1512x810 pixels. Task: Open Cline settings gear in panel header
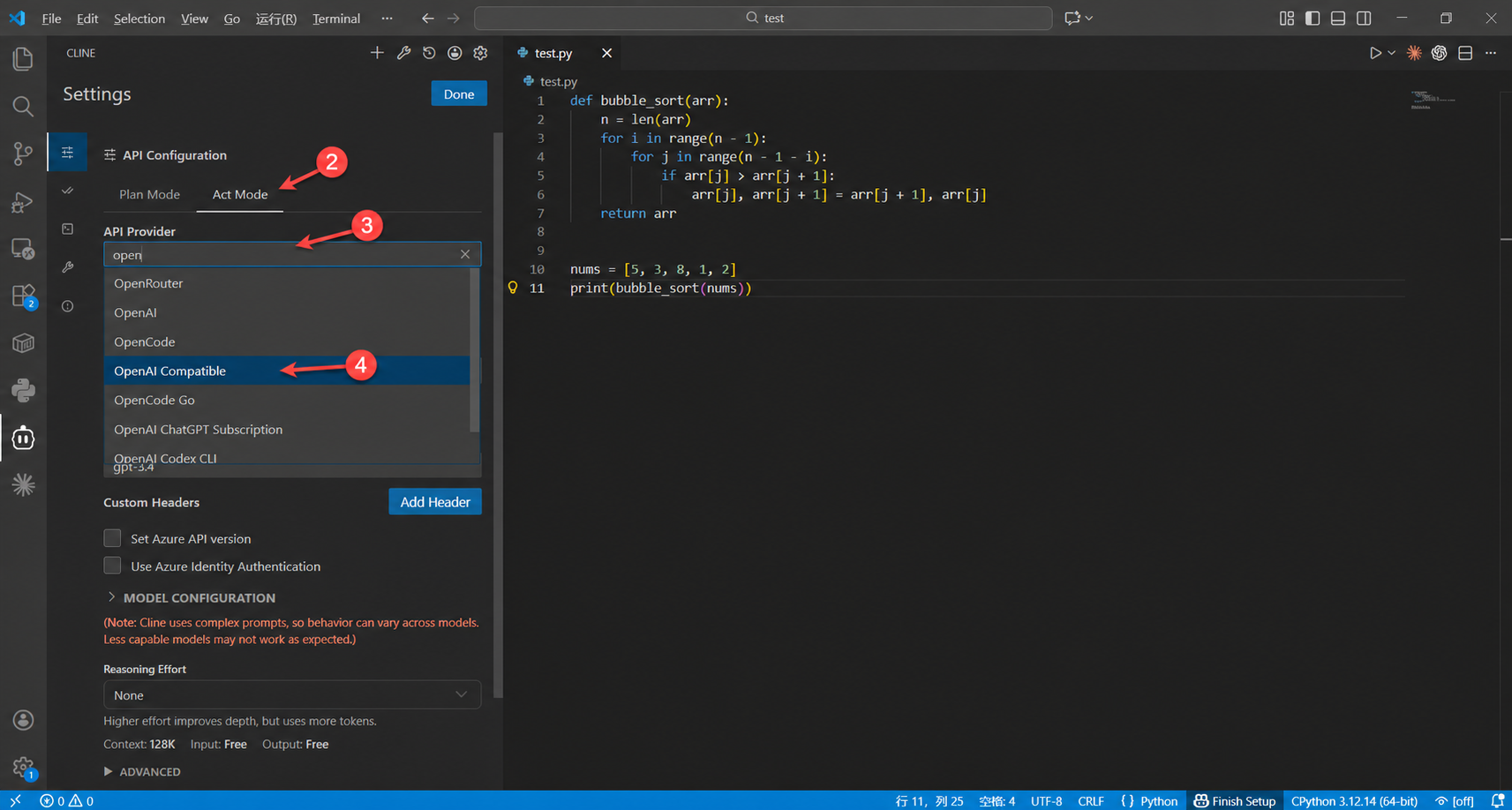pos(480,53)
